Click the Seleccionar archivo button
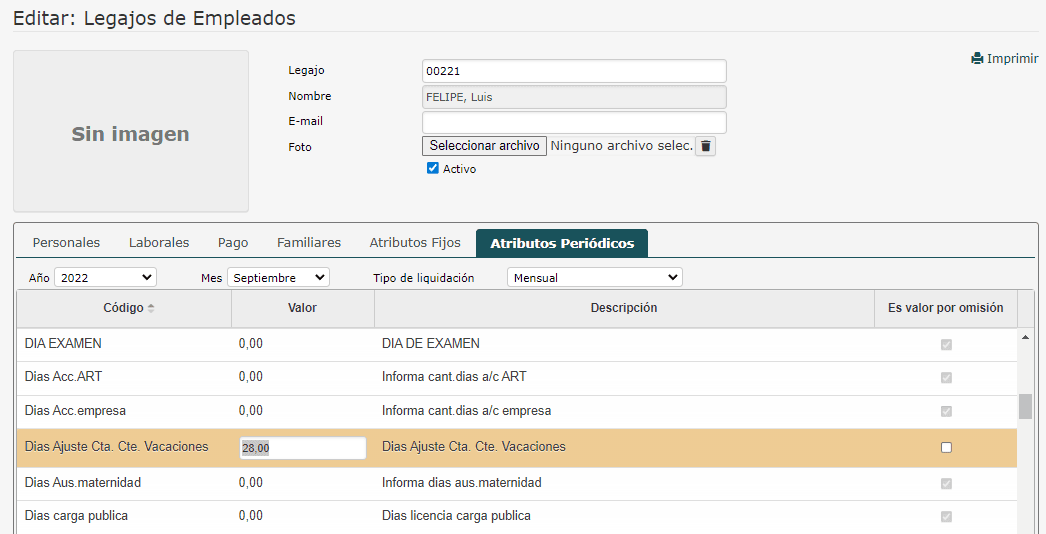 click(484, 146)
